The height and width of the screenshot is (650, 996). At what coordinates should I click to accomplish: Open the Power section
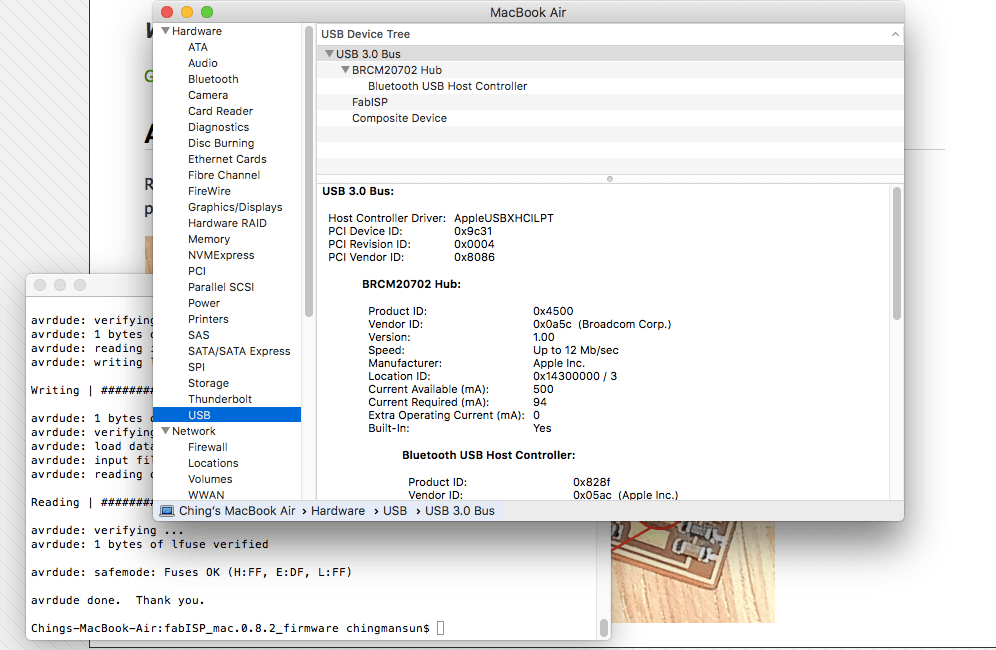203,303
